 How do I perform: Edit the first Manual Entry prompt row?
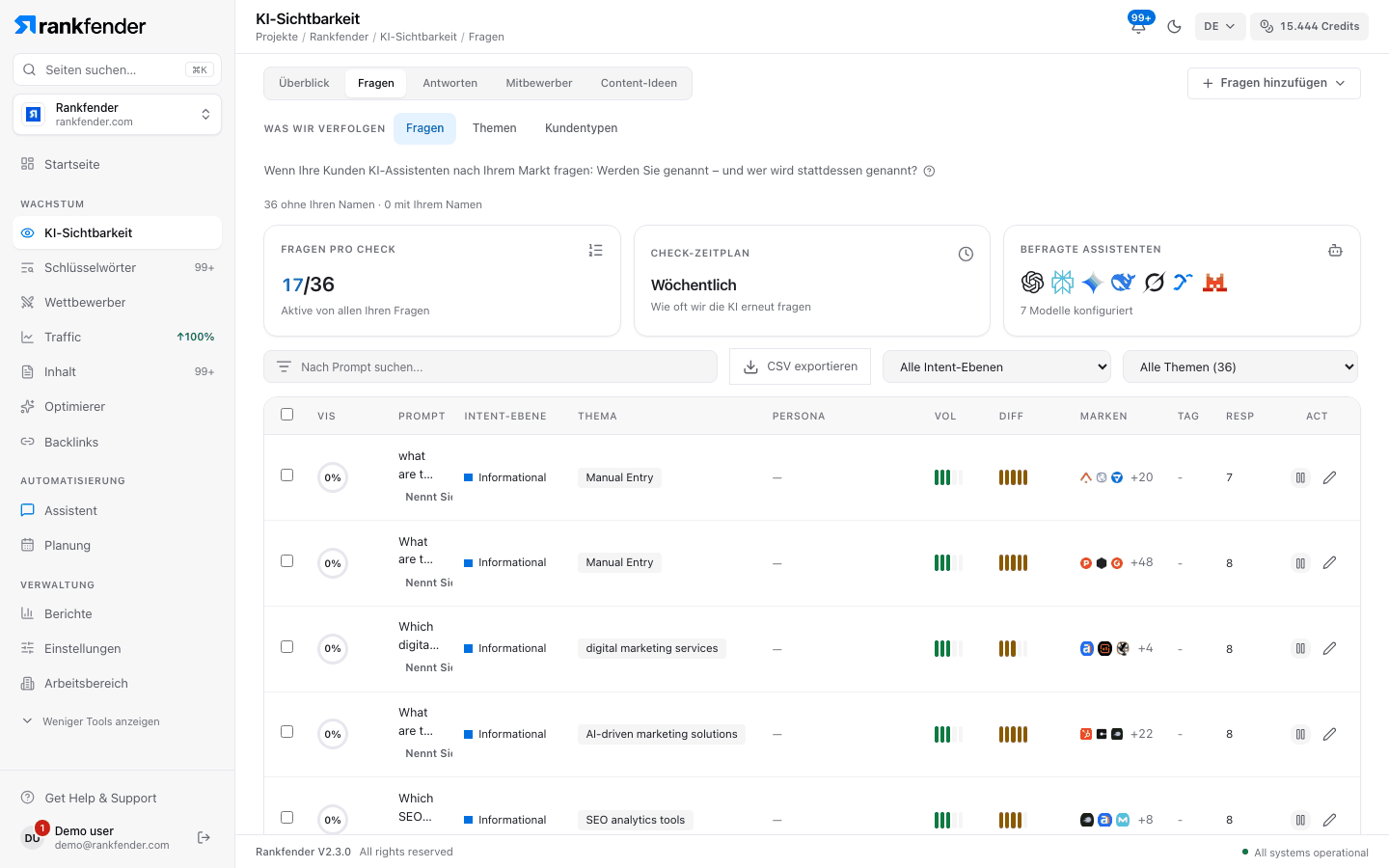pos(1329,477)
